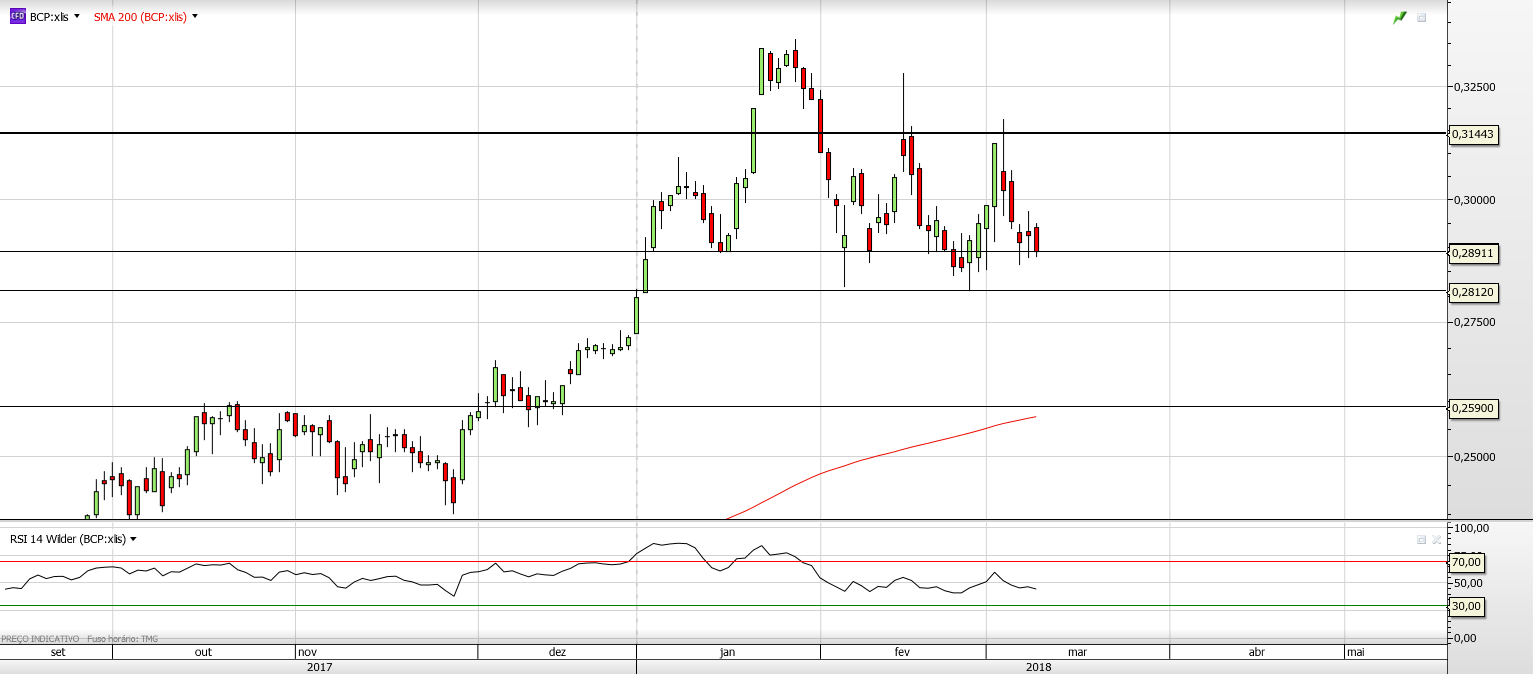Close the RSI 14 Wilder panel
Screen dimensions: 1533x674
pos(1436,539)
